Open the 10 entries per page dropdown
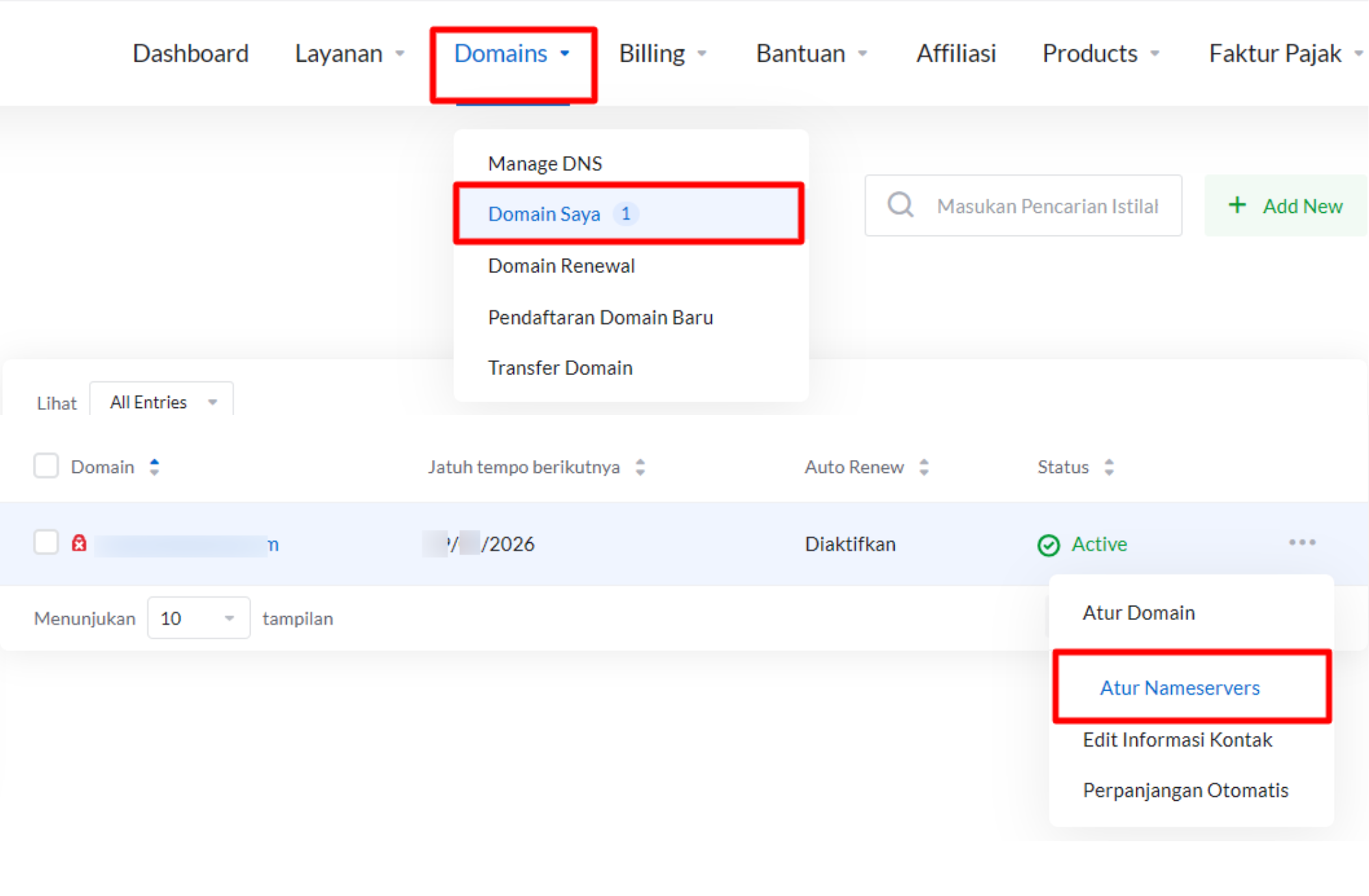Screen dimensions: 1369x896 [x=199, y=618]
